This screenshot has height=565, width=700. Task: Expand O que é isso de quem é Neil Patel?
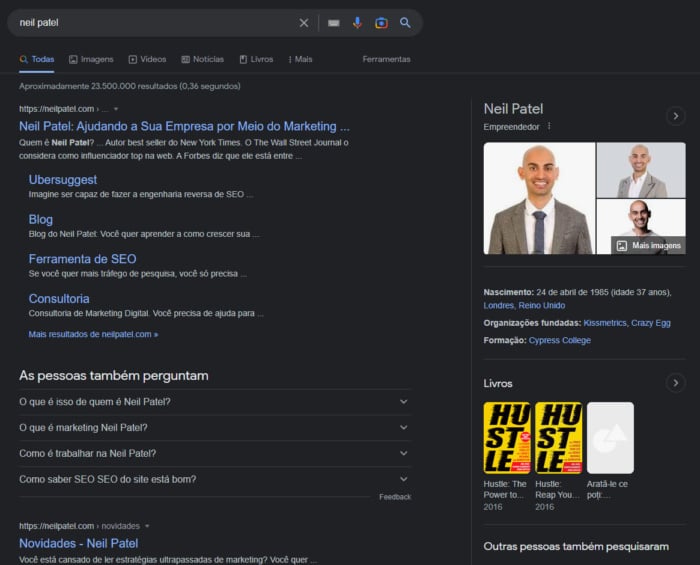[x=214, y=402]
